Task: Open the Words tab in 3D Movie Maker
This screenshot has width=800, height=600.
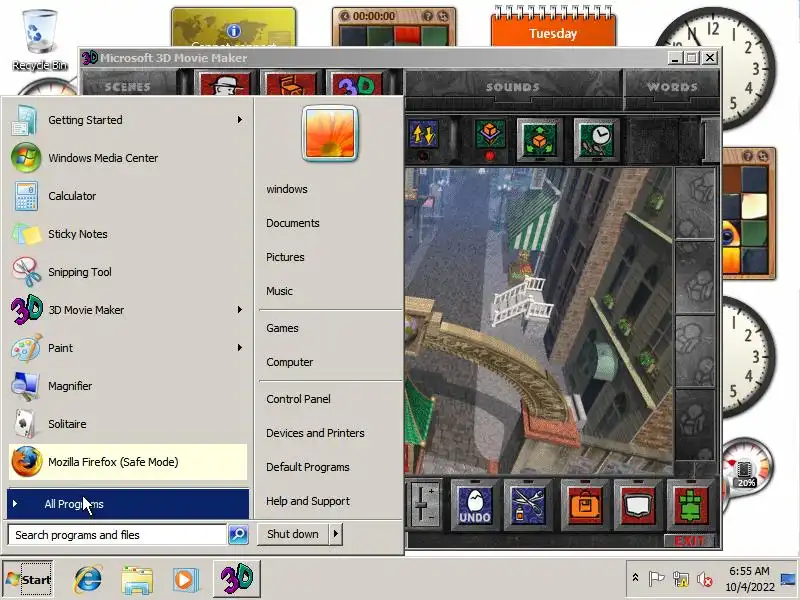Action: [x=672, y=87]
